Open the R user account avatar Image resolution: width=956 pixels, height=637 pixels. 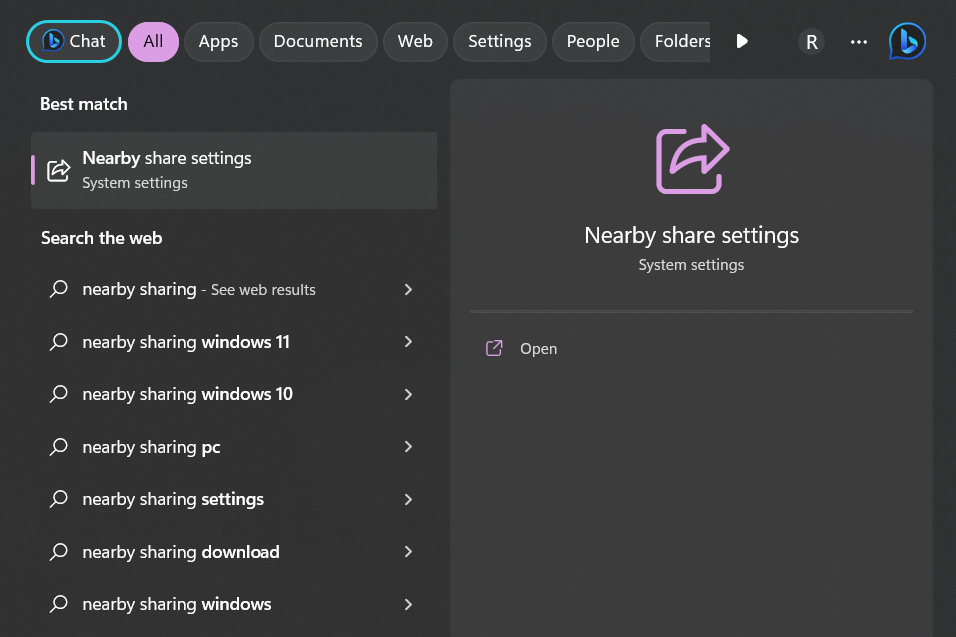click(x=812, y=42)
